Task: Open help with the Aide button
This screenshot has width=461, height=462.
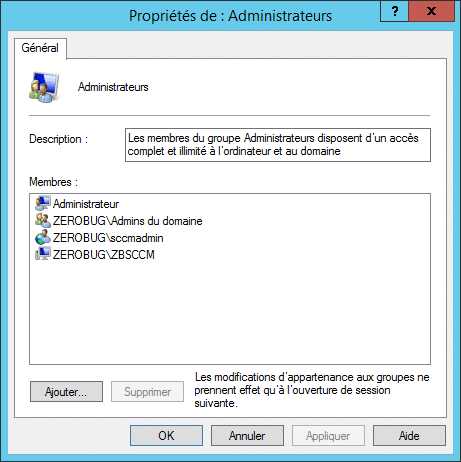Action: click(x=409, y=435)
